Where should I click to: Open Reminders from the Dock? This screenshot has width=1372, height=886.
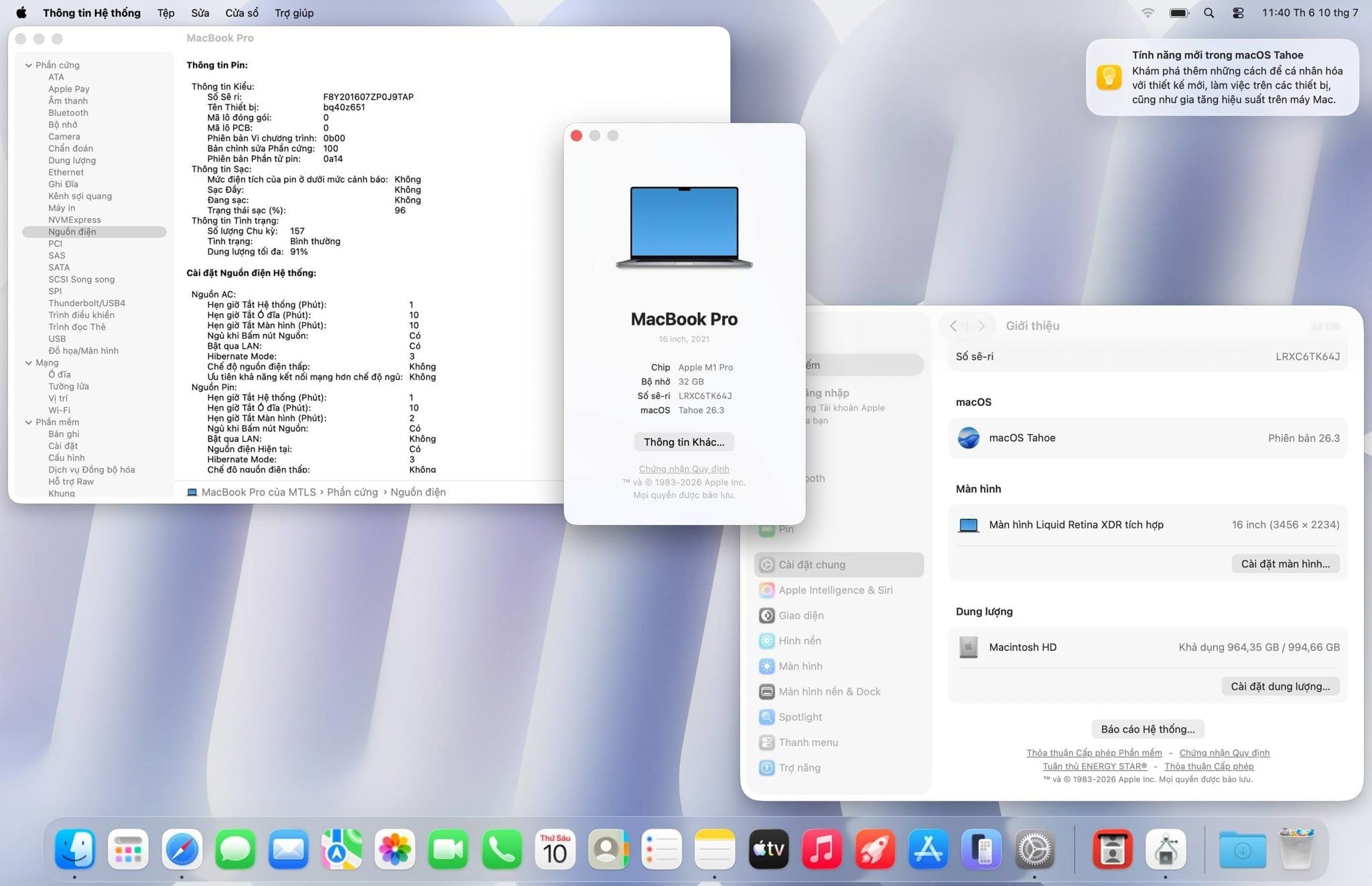pos(662,848)
